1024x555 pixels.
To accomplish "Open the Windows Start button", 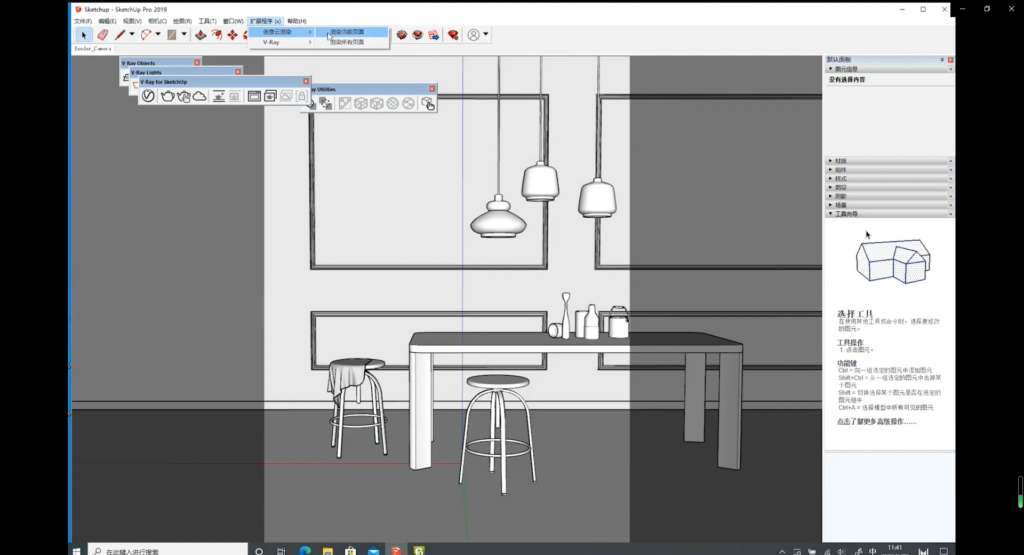I will coord(76,551).
